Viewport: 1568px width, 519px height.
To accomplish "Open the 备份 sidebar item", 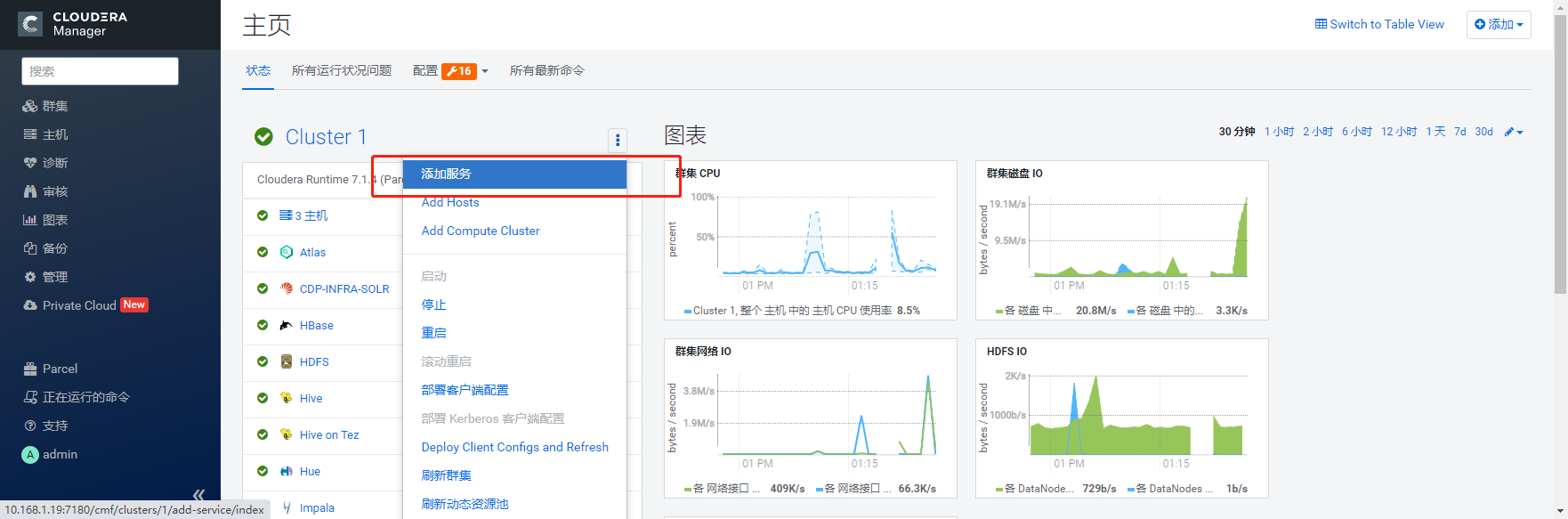I will pyautogui.click(x=45, y=248).
